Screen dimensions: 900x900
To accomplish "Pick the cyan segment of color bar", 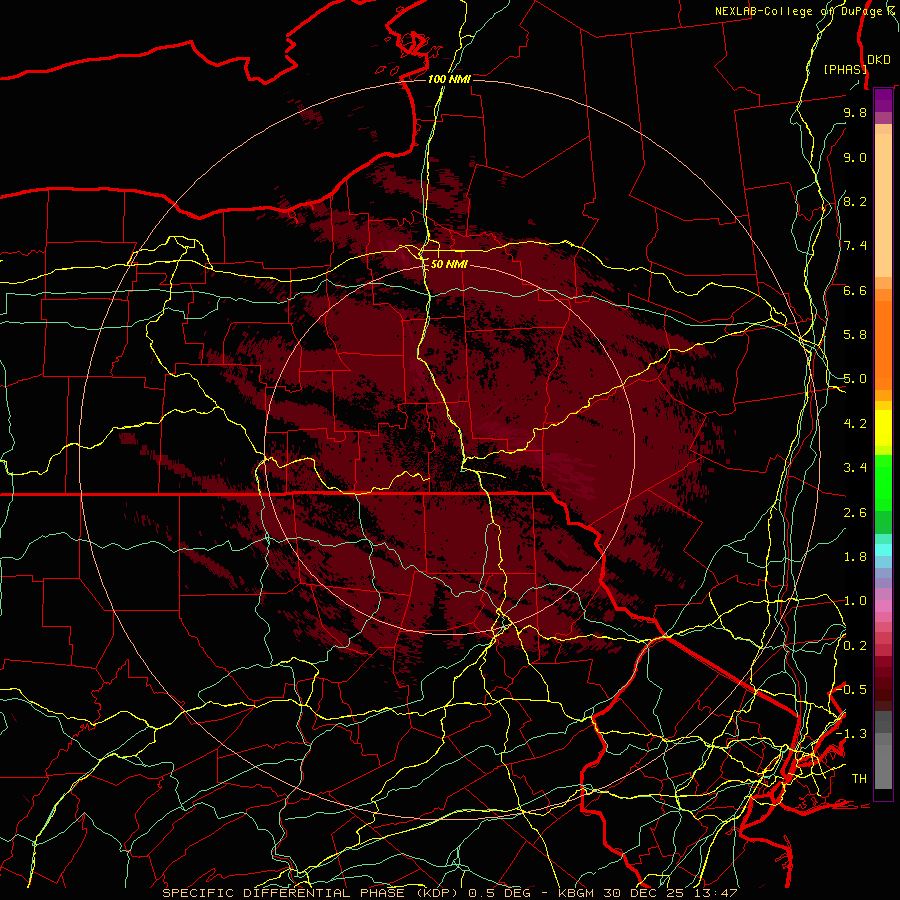I will [x=883, y=550].
